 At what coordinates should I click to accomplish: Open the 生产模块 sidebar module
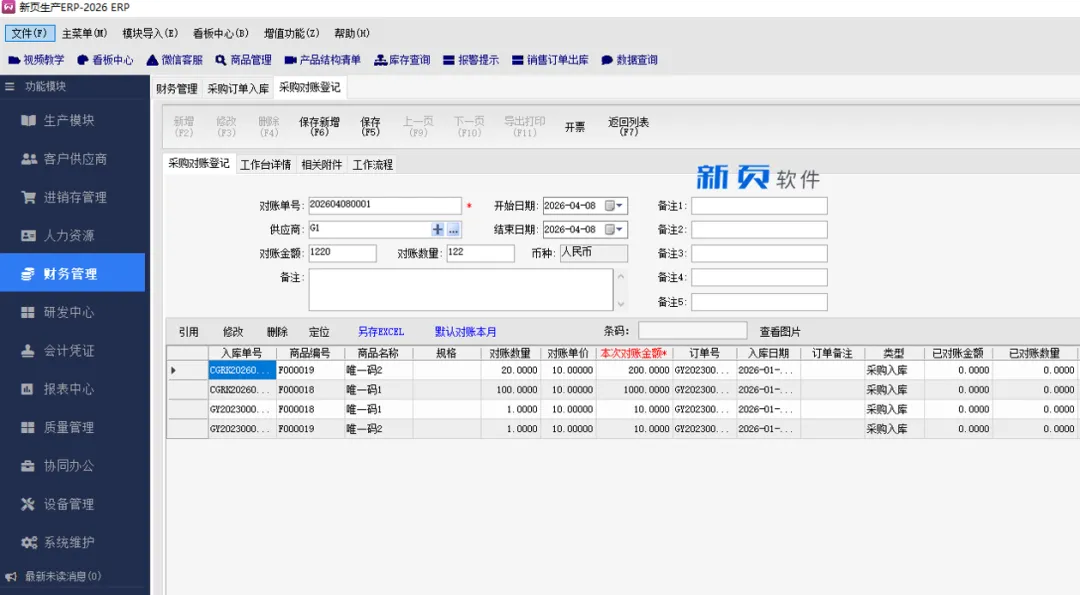(72, 121)
